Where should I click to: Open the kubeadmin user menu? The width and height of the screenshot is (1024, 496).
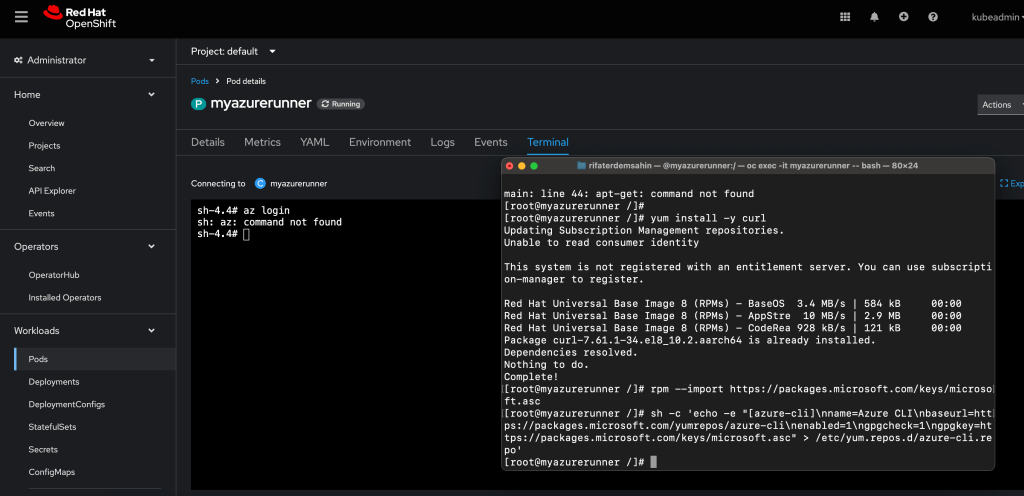point(997,18)
